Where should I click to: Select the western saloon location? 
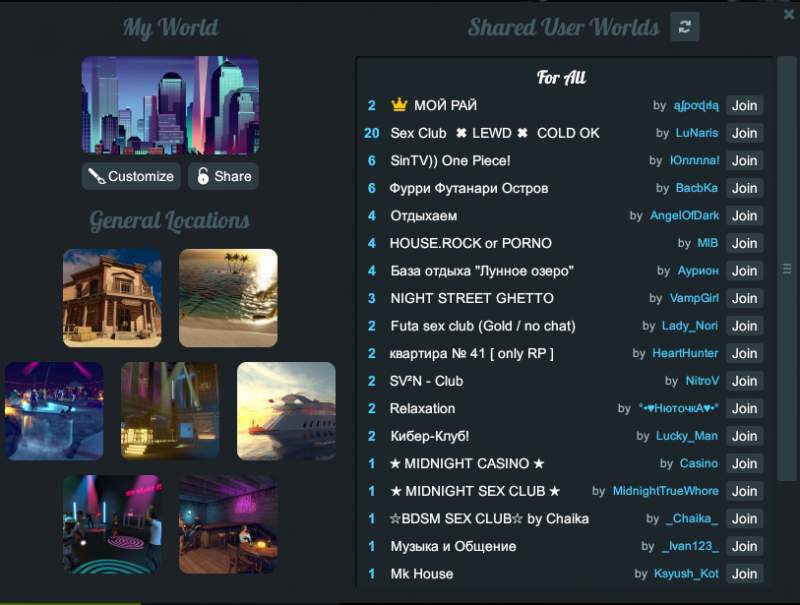(x=112, y=298)
